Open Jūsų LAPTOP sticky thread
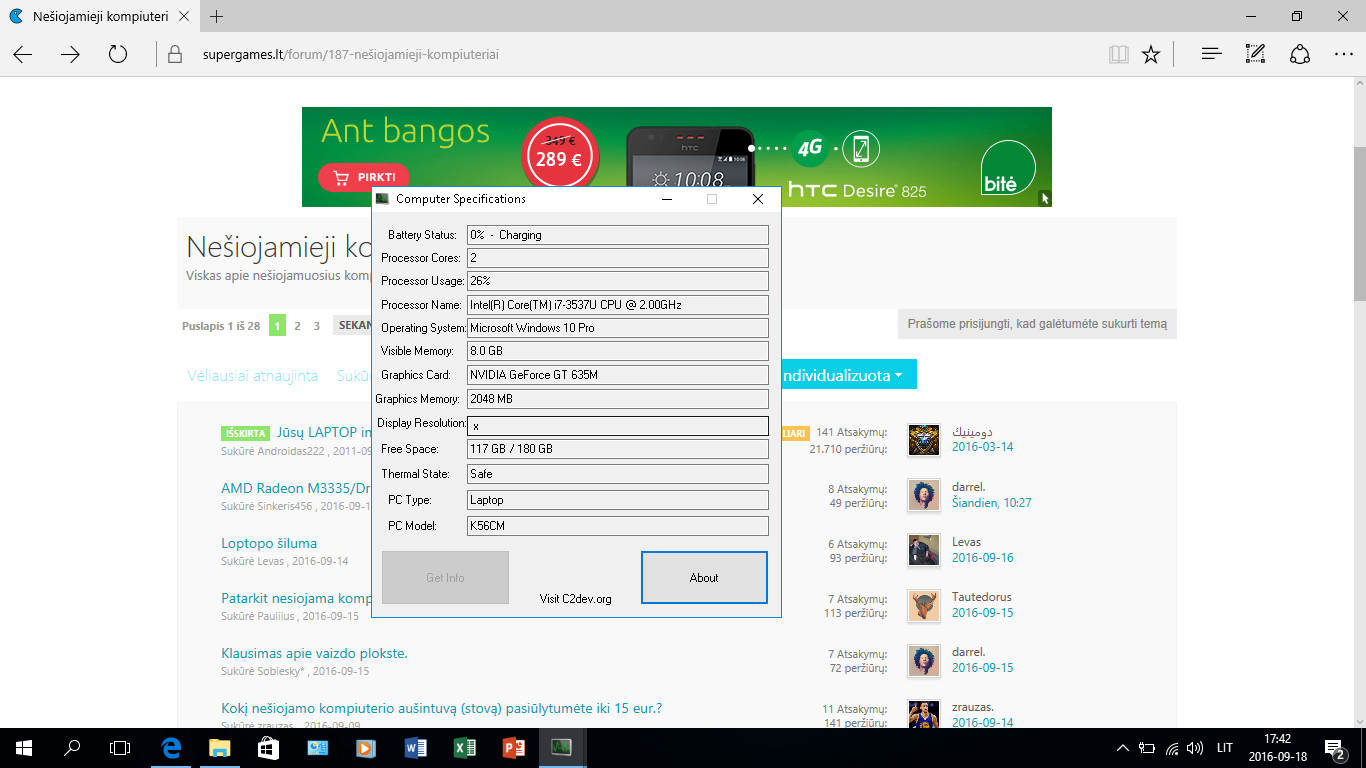 324,432
